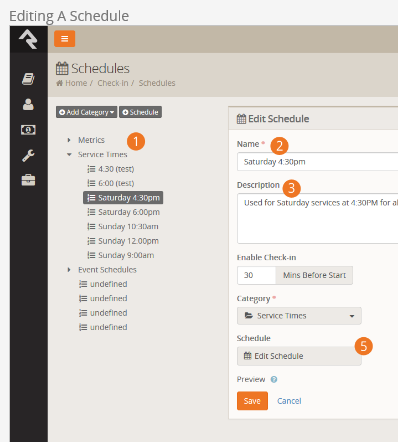This screenshot has width=398, height=442.
Task: Click the help icon next to Preview
Action: coord(274,379)
